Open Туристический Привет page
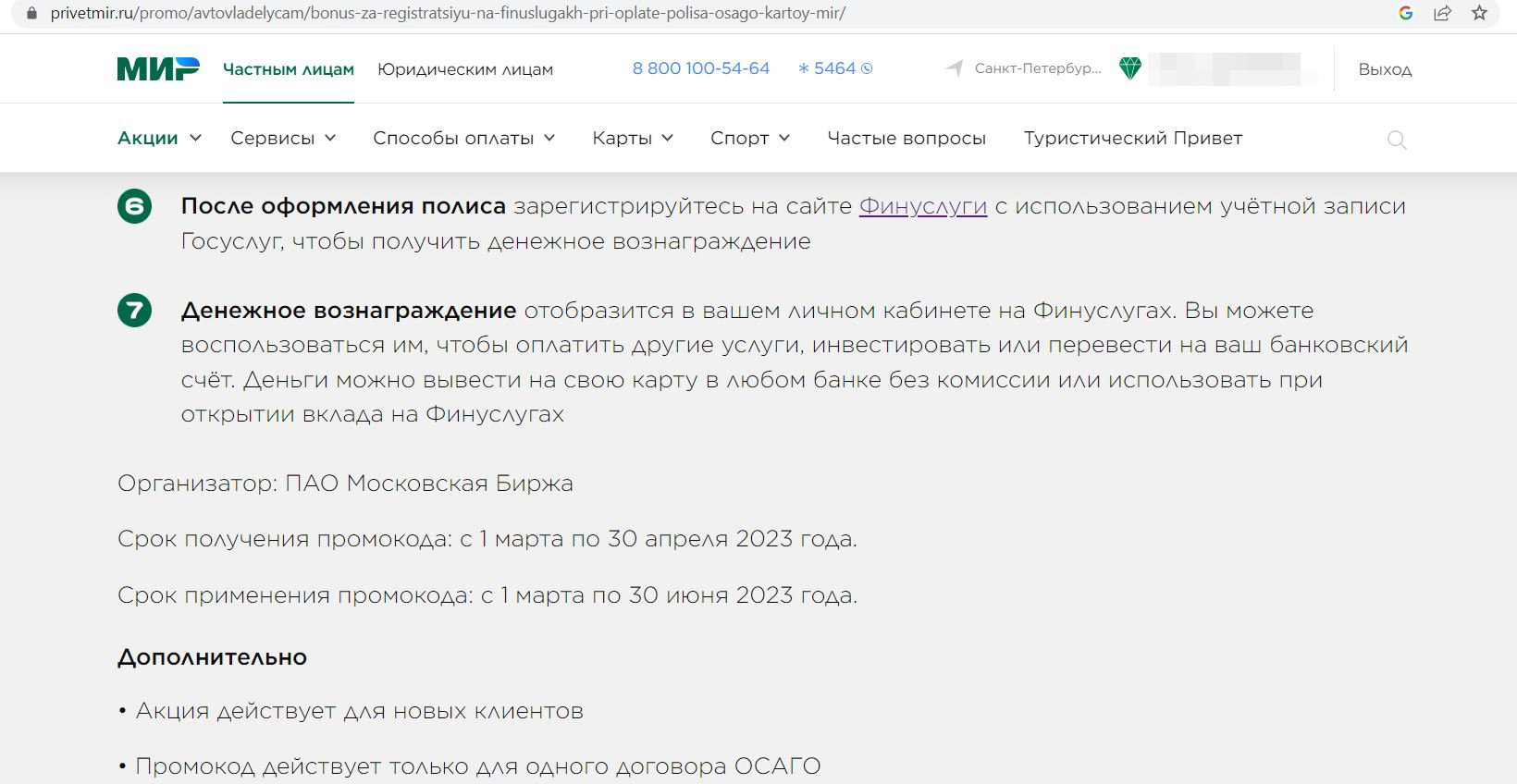This screenshot has height=784, width=1517. [x=1133, y=138]
